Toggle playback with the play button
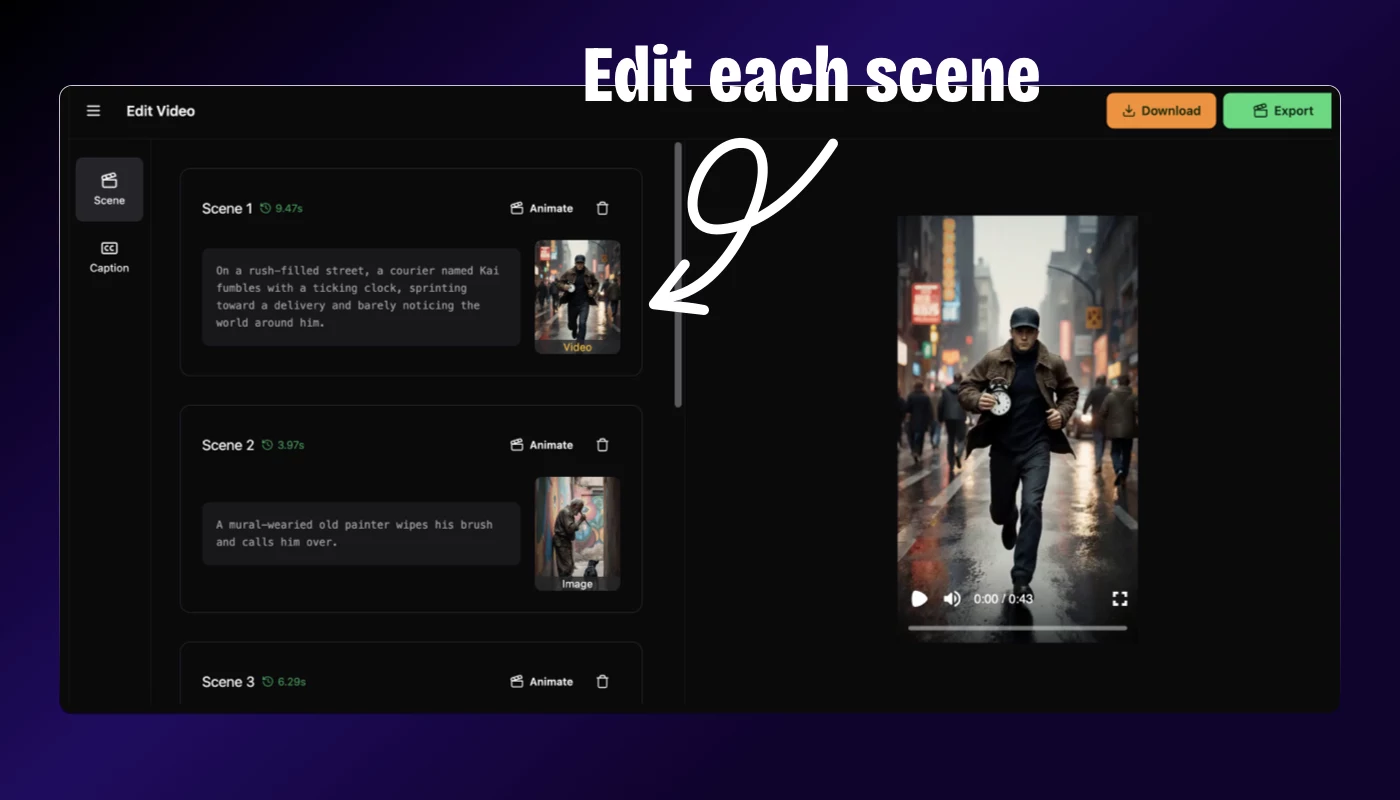 click(x=919, y=598)
